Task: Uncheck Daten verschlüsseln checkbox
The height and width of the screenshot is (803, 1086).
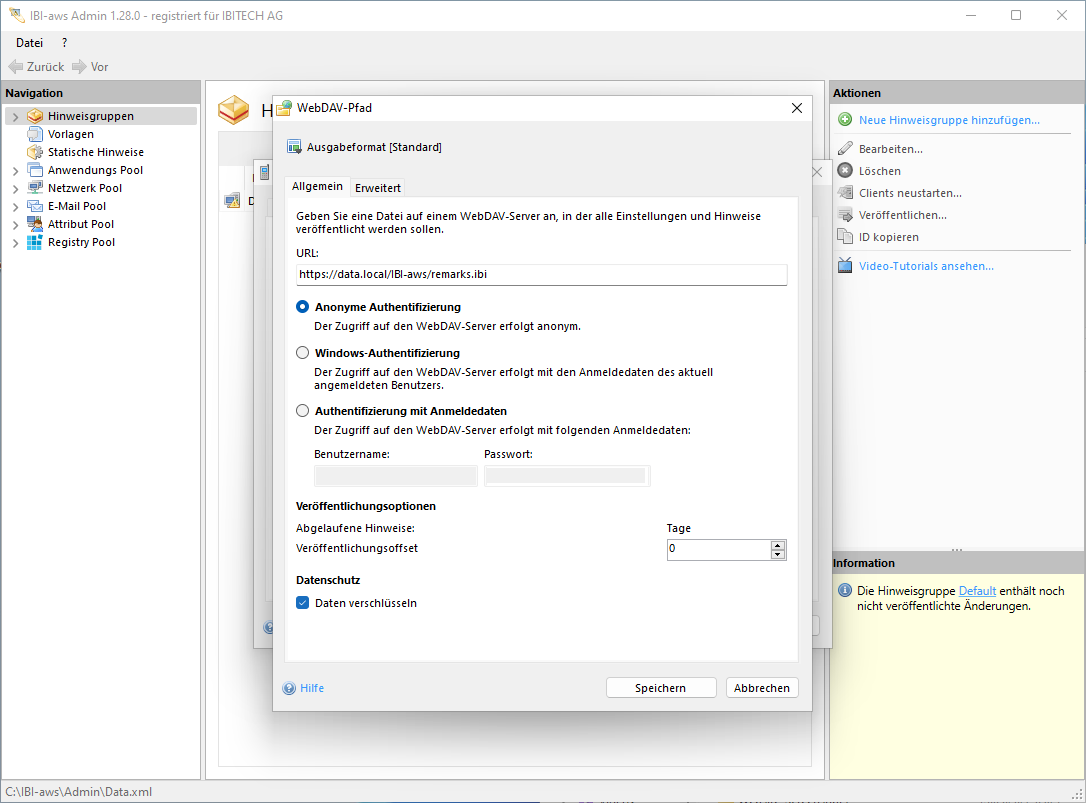Action: (303, 603)
